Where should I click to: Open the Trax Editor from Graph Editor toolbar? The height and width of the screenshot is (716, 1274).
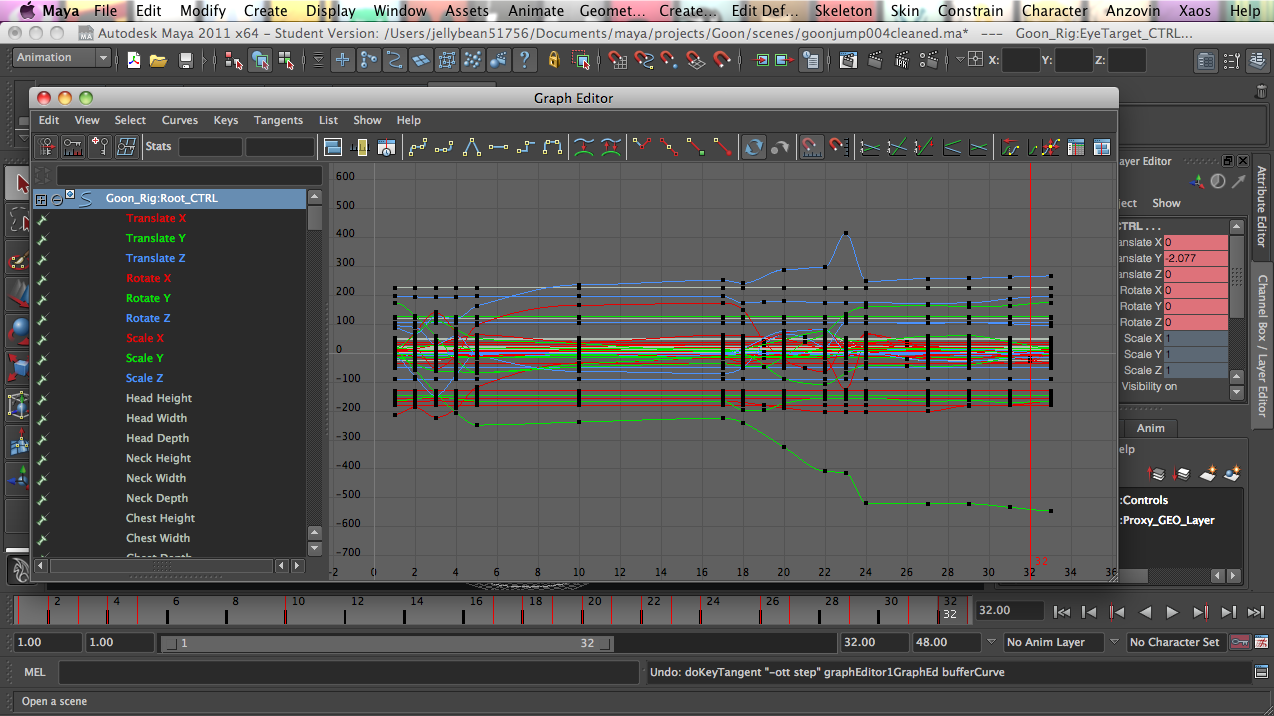tap(1102, 147)
